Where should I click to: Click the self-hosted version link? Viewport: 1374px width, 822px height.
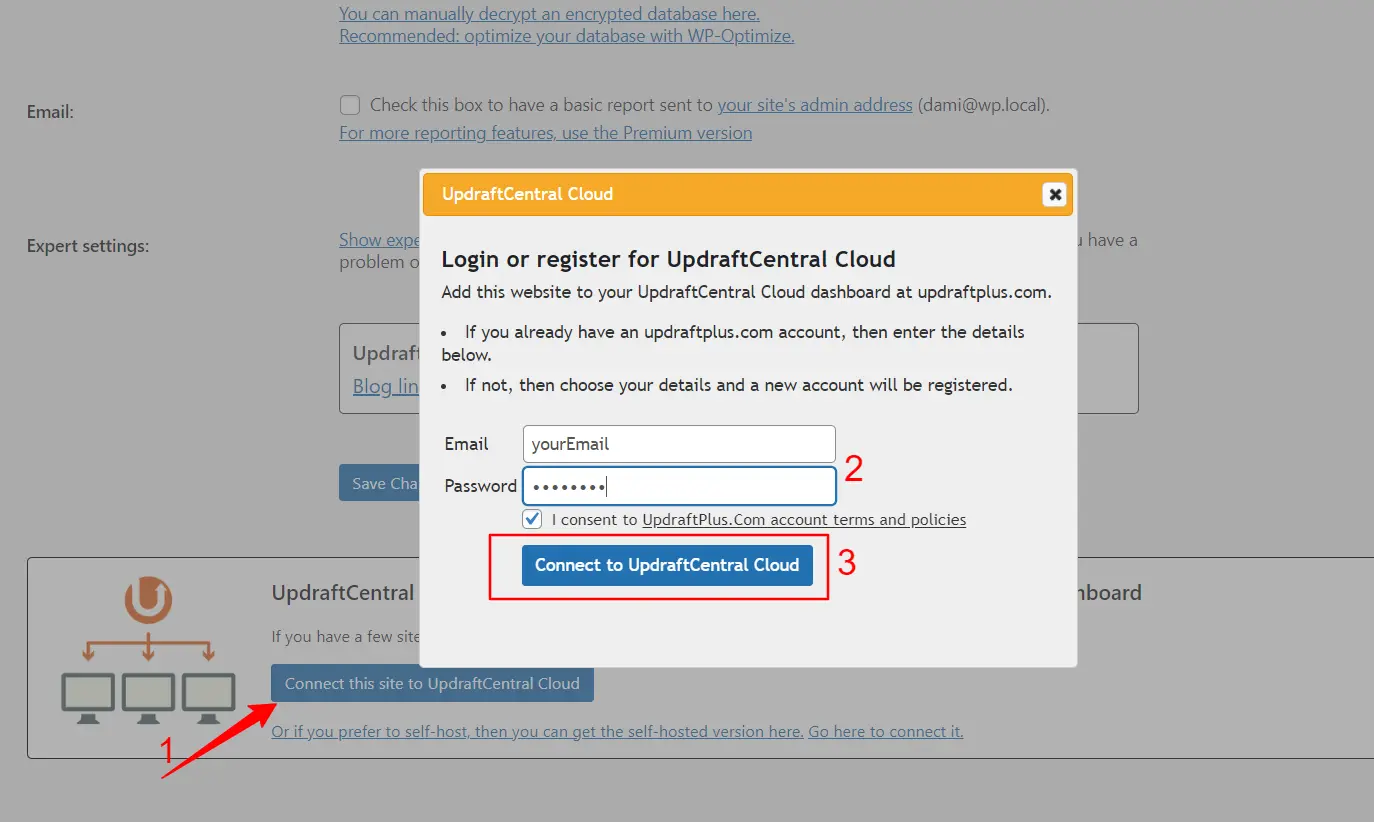[x=537, y=732]
